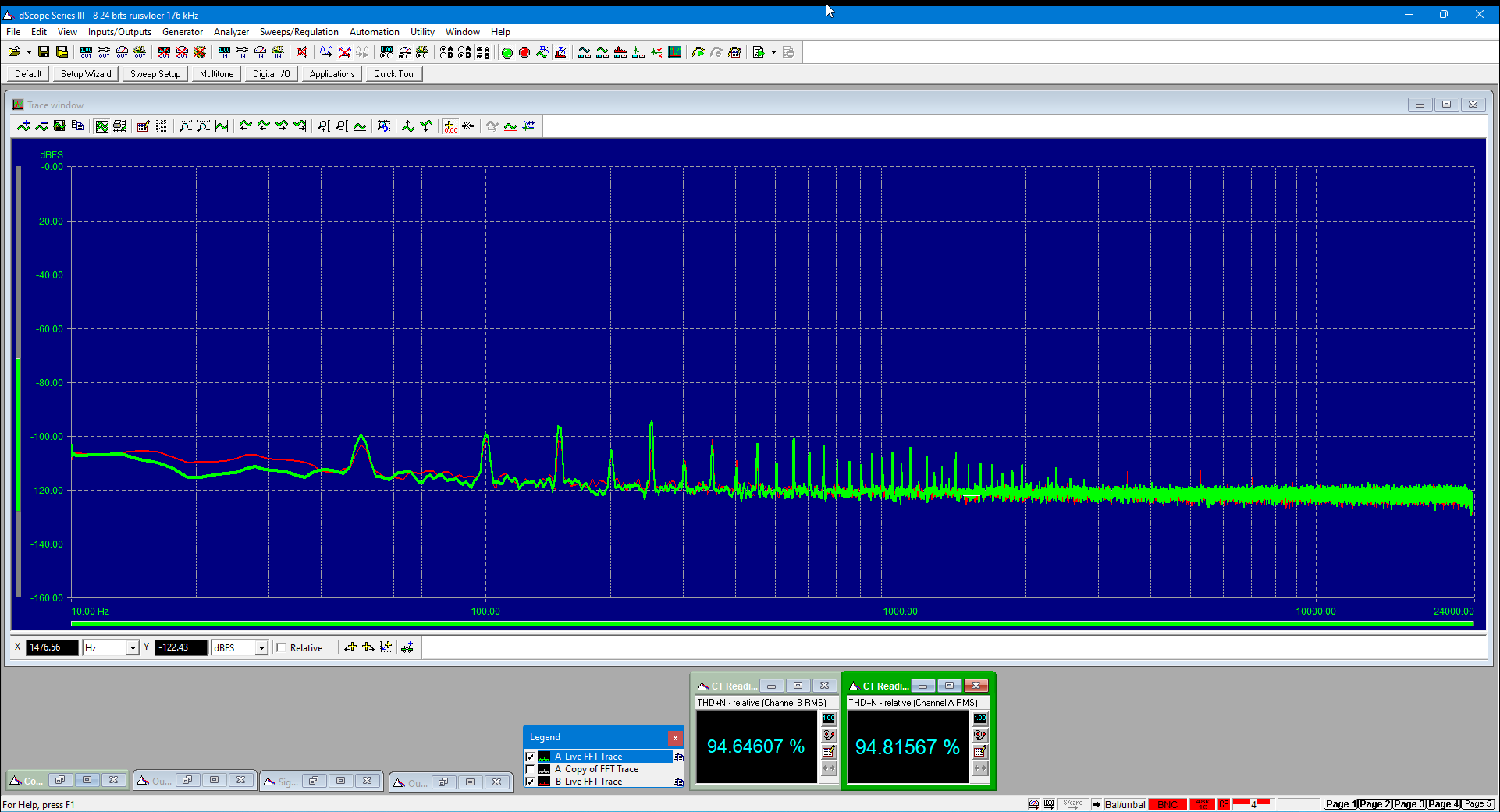Switch to Page 2 tab in status bar

[x=1374, y=804]
